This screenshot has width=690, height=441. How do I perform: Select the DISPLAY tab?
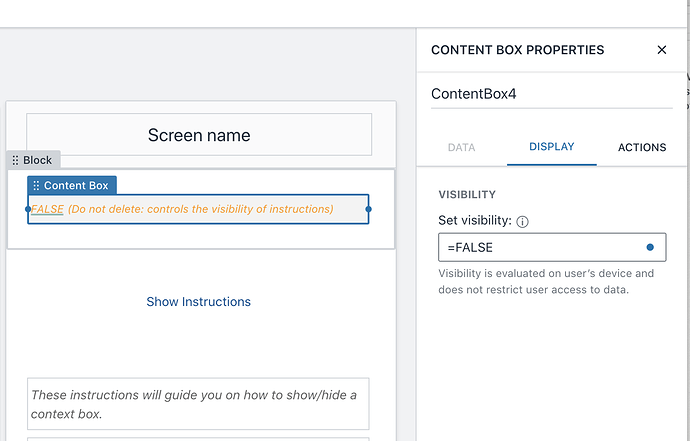pos(551,147)
